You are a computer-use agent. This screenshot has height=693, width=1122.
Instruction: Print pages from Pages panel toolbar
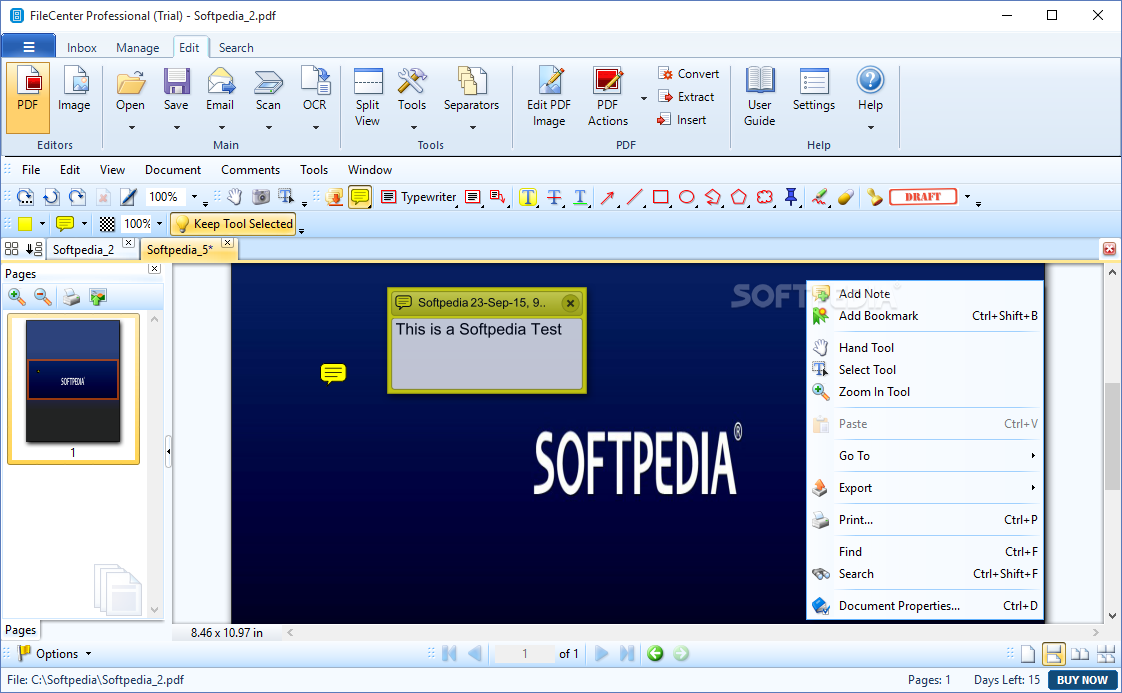tap(71, 296)
